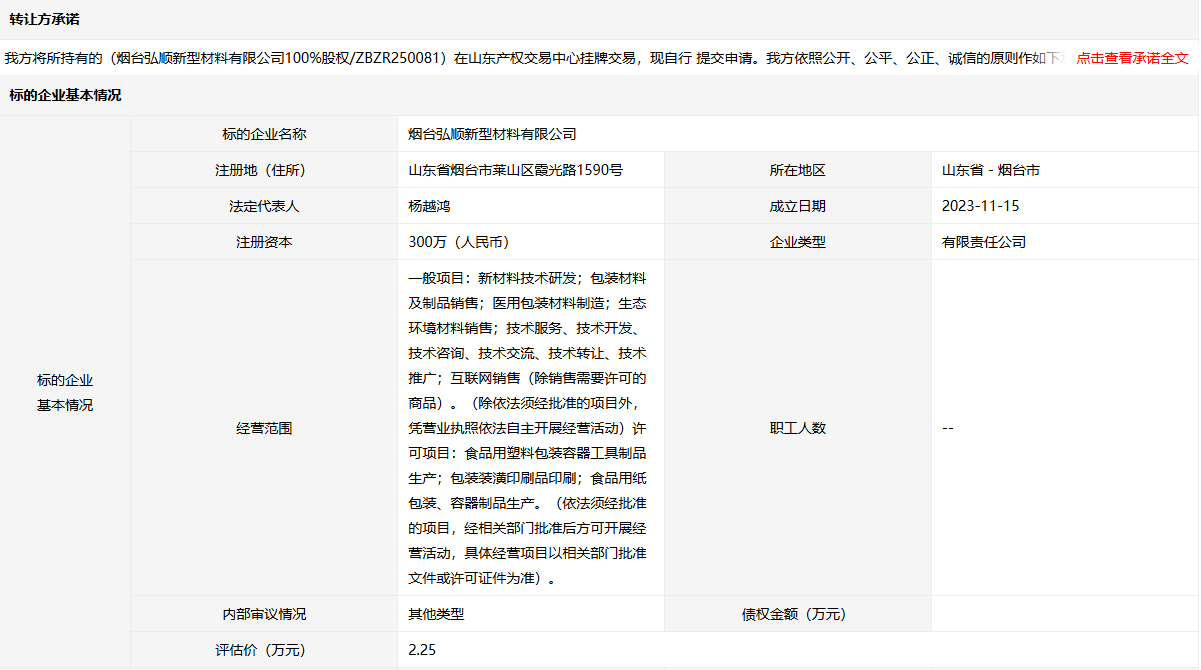The height and width of the screenshot is (670, 1201).
Task: Click the 所在地区 label cell
Action: click(x=797, y=170)
